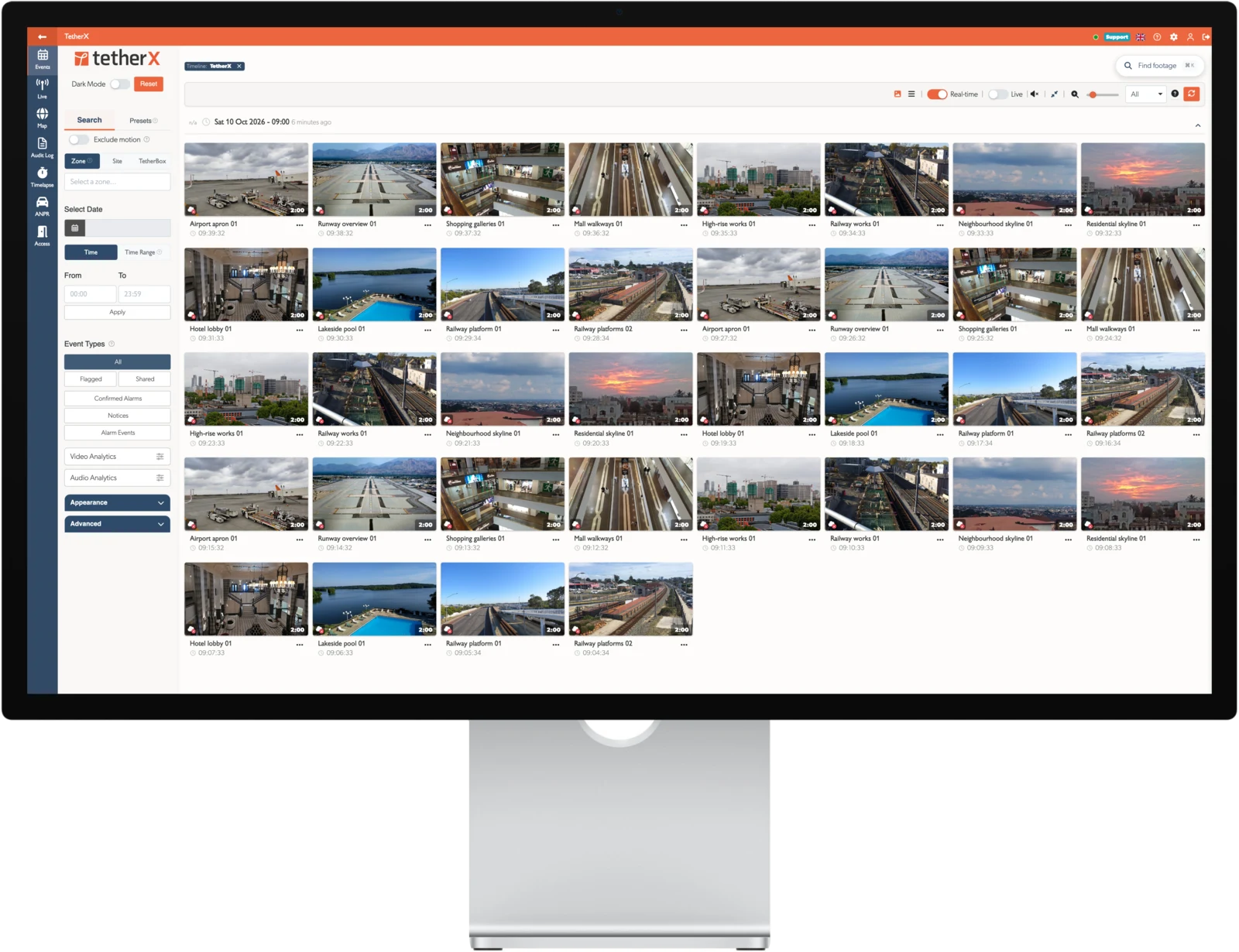Click the Support badge in the top bar
The image size is (1239, 952).
[1117, 36]
